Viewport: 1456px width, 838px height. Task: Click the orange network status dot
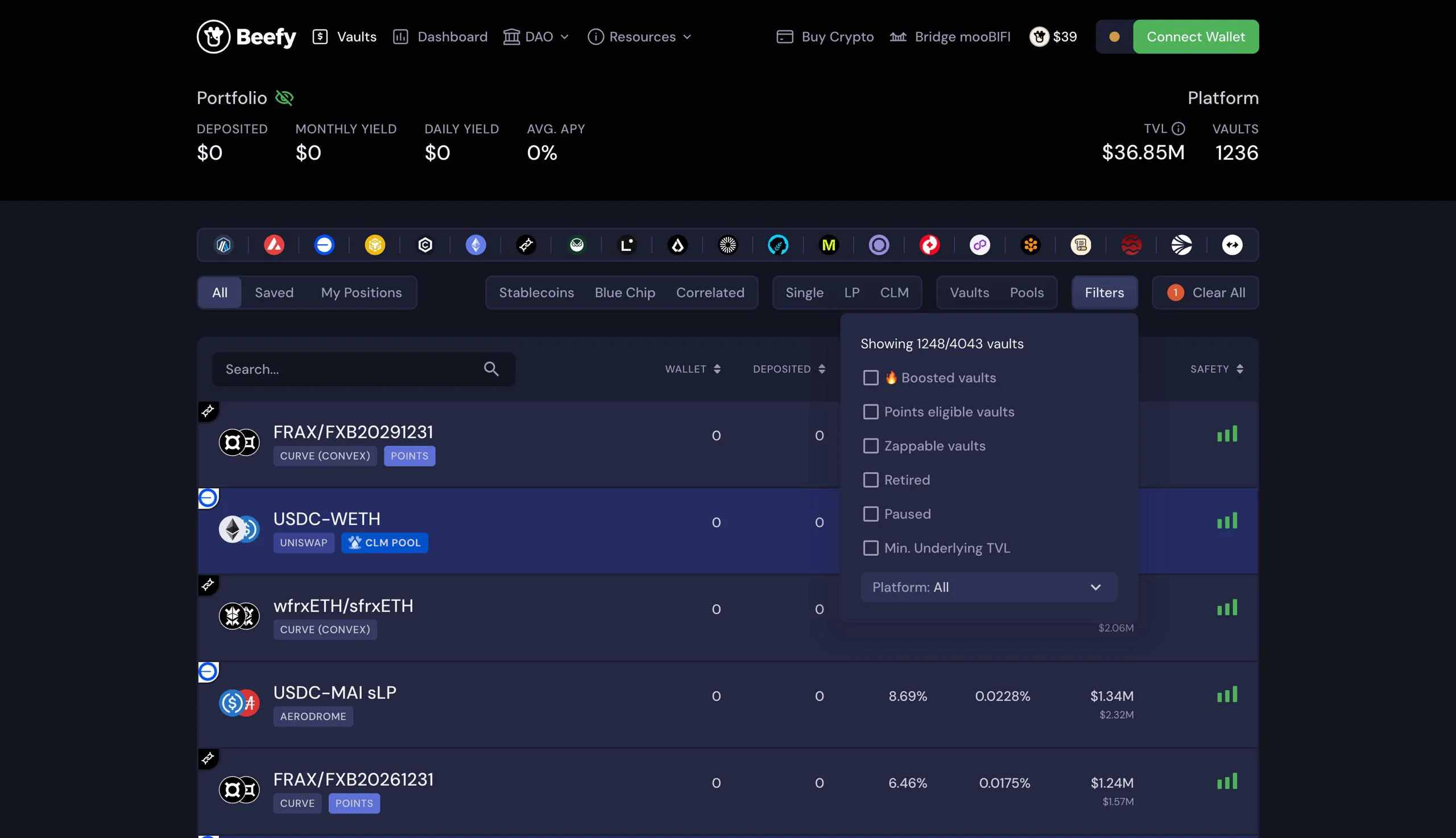[1114, 37]
